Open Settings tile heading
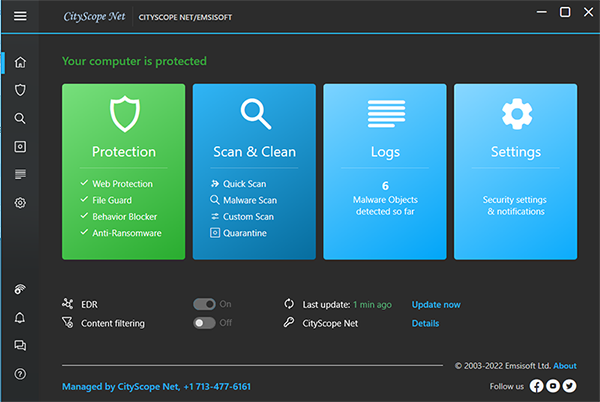Image resolution: width=600 pixels, height=402 pixels. point(516,152)
